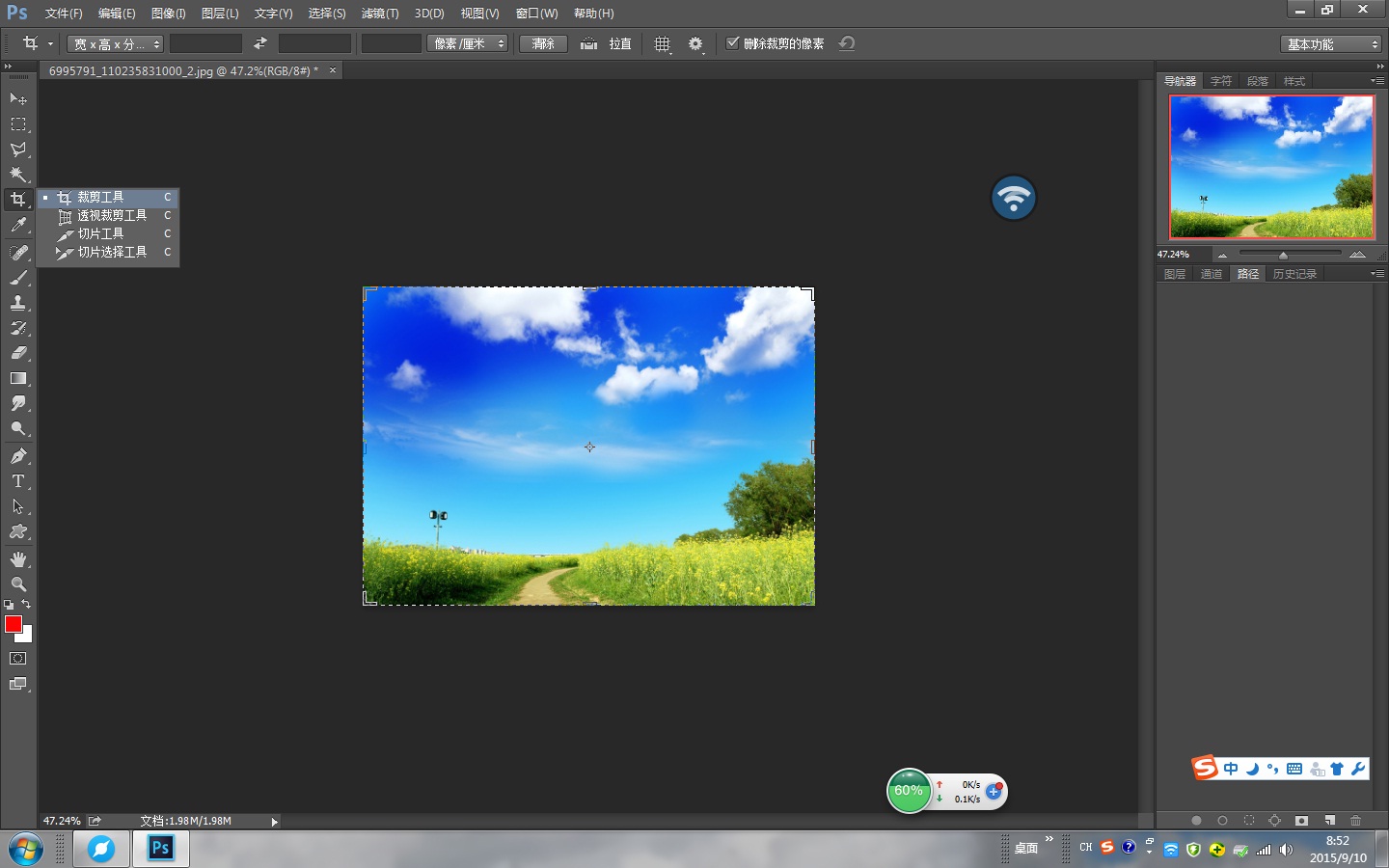Select the Hand tool

click(x=17, y=558)
